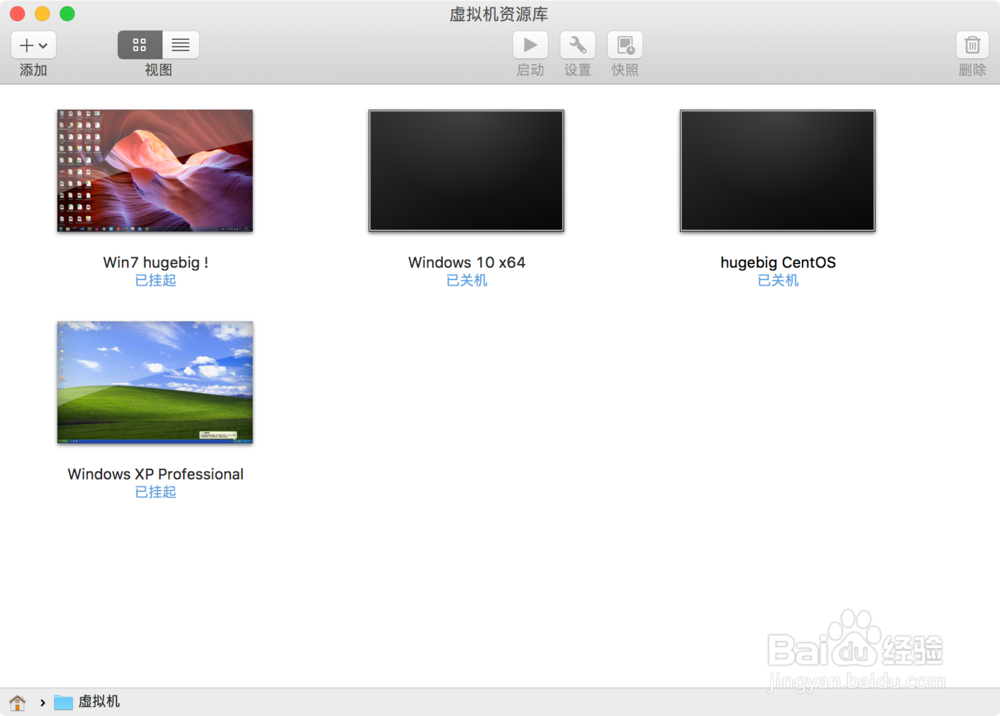The width and height of the screenshot is (1000, 716).
Task: Open the Win7 hugebig VM thumbnail
Action: point(155,170)
